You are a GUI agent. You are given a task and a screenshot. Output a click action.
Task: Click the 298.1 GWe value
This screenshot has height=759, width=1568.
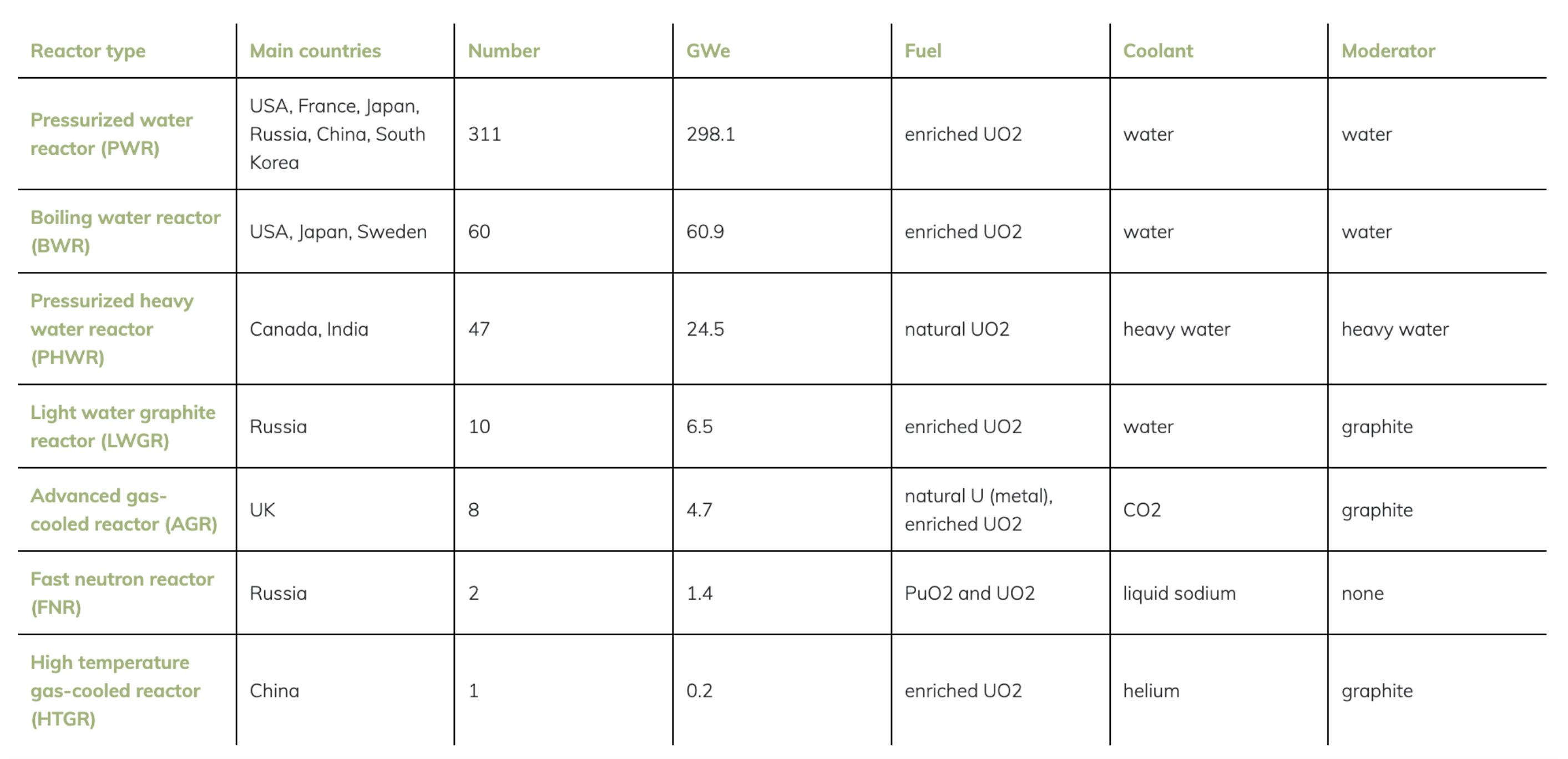tap(710, 134)
